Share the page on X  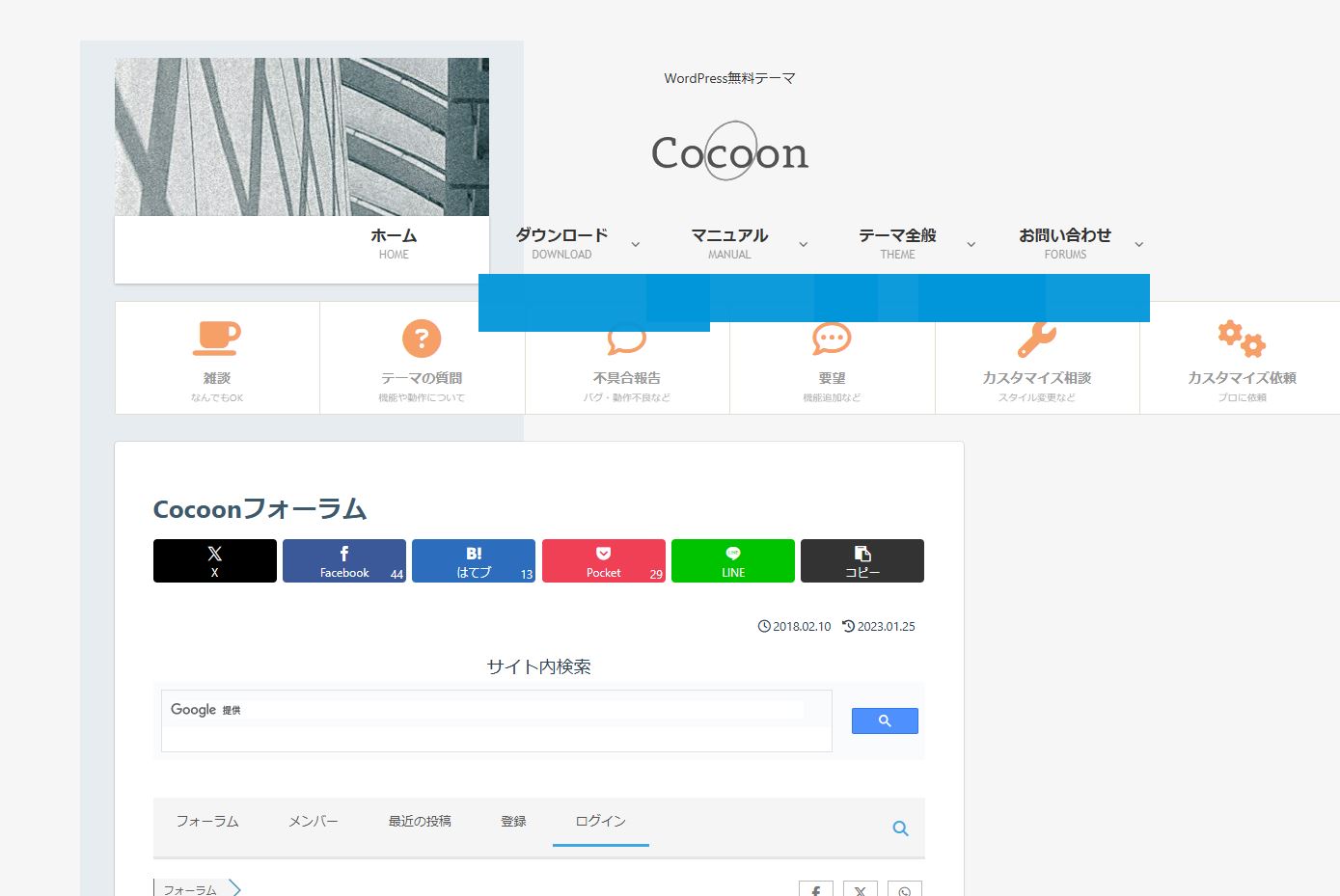point(215,560)
